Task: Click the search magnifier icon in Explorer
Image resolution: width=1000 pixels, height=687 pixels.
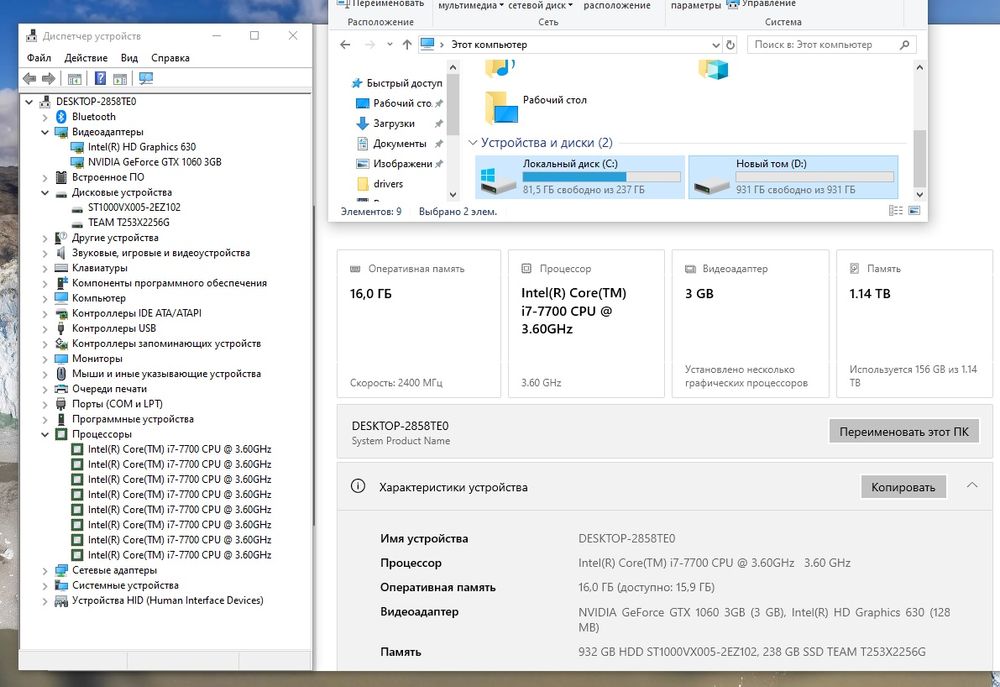Action: [904, 45]
